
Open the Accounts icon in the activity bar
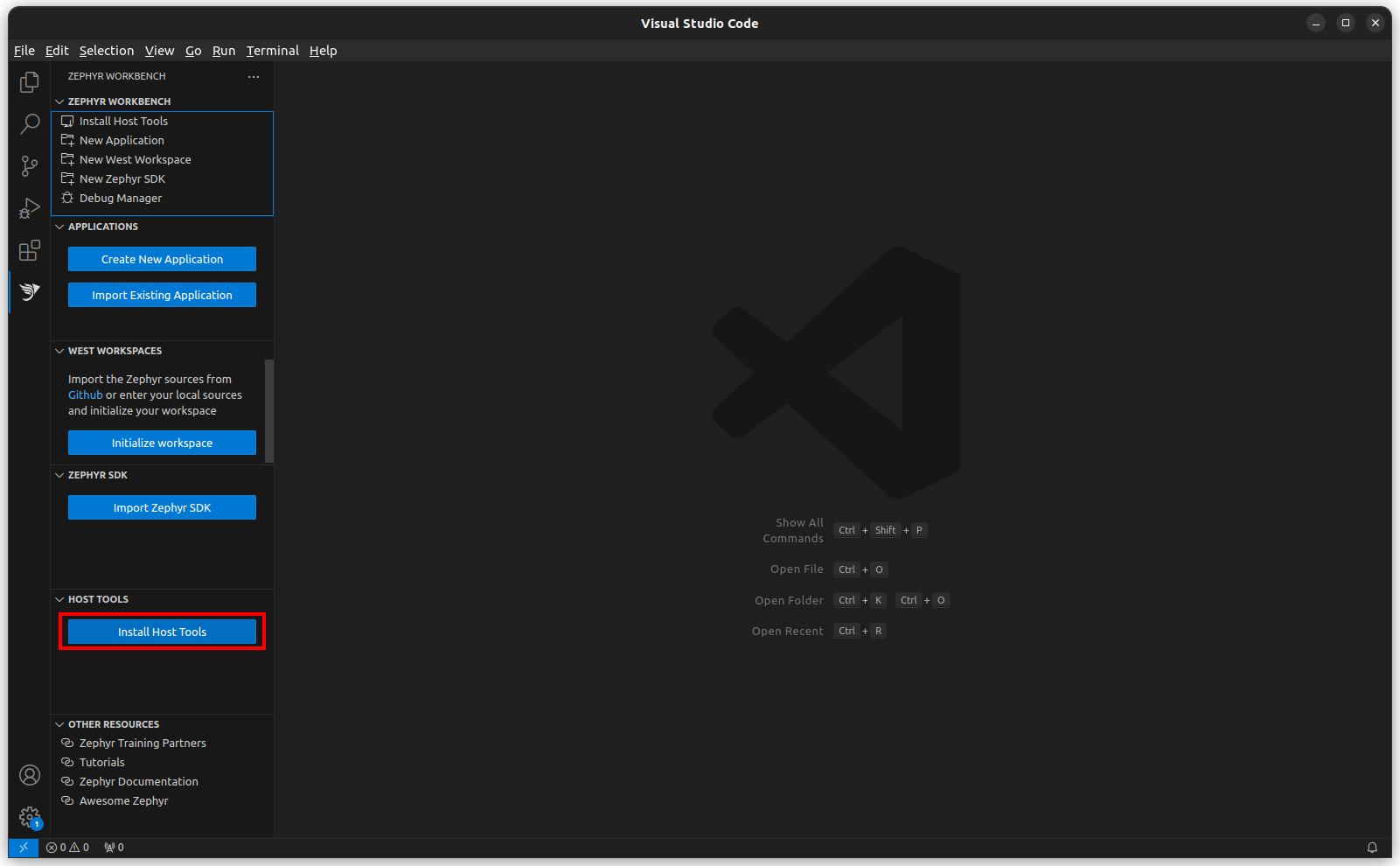coord(29,775)
